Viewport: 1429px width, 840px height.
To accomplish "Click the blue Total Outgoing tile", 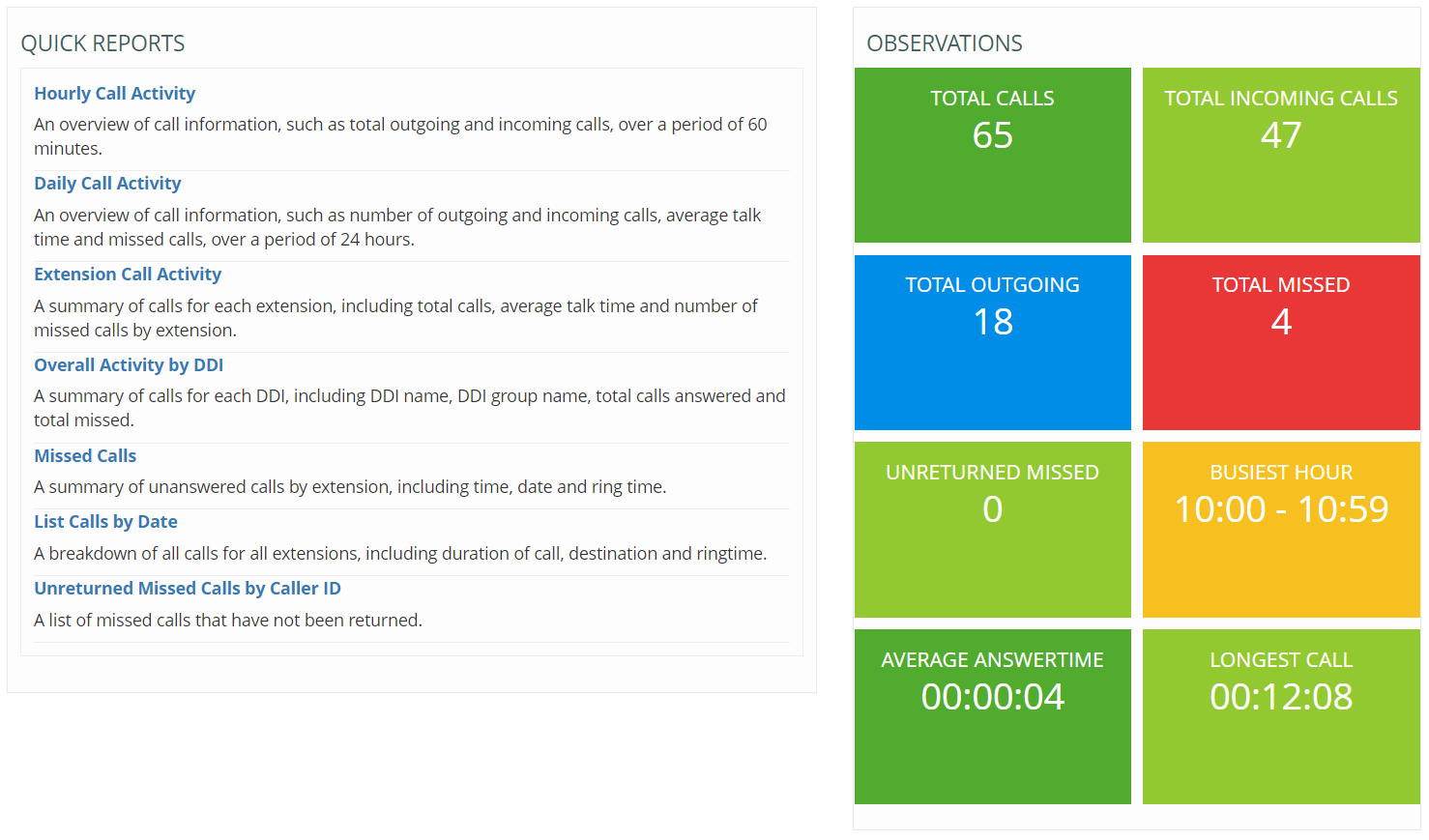I will point(992,342).
